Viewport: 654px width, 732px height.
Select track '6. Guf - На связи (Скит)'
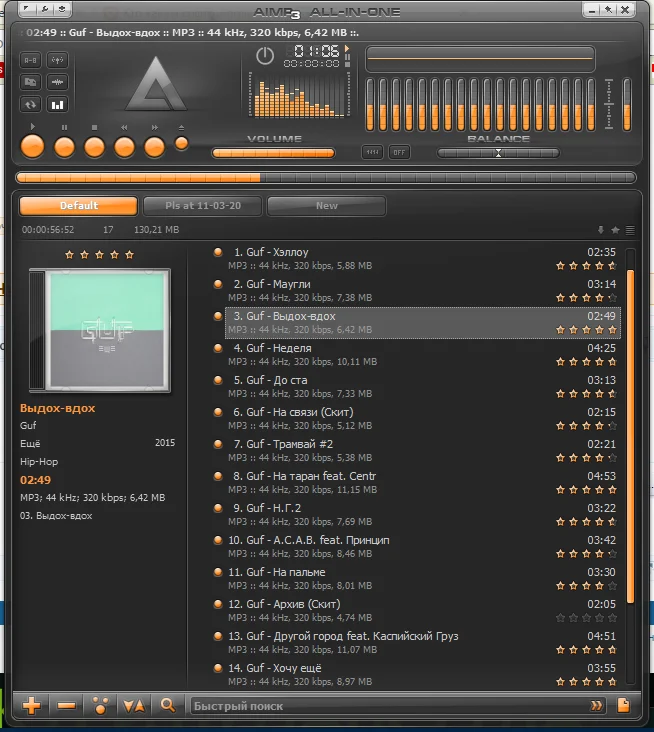pyautogui.click(x=422, y=418)
